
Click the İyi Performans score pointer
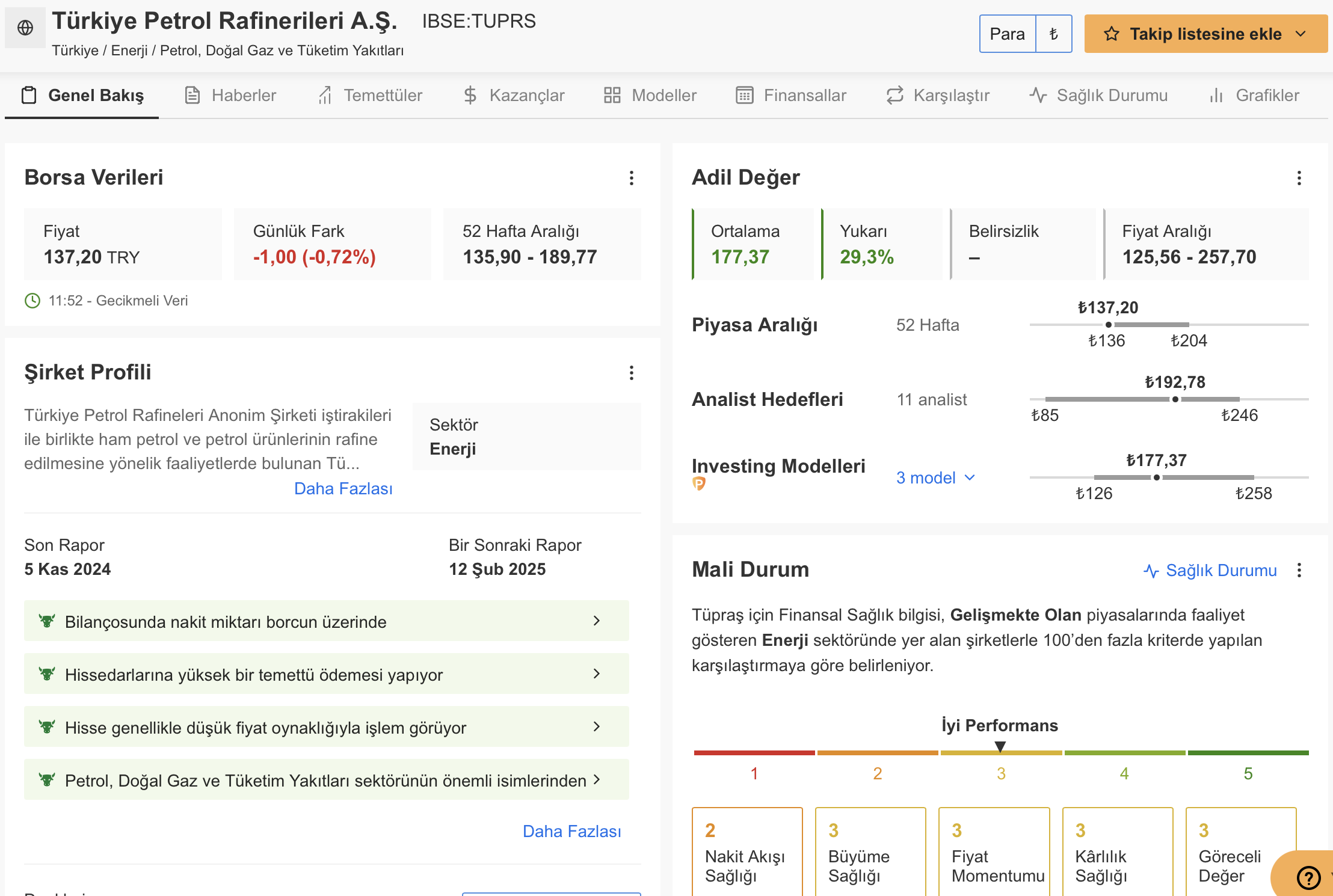pyautogui.click(x=1000, y=747)
